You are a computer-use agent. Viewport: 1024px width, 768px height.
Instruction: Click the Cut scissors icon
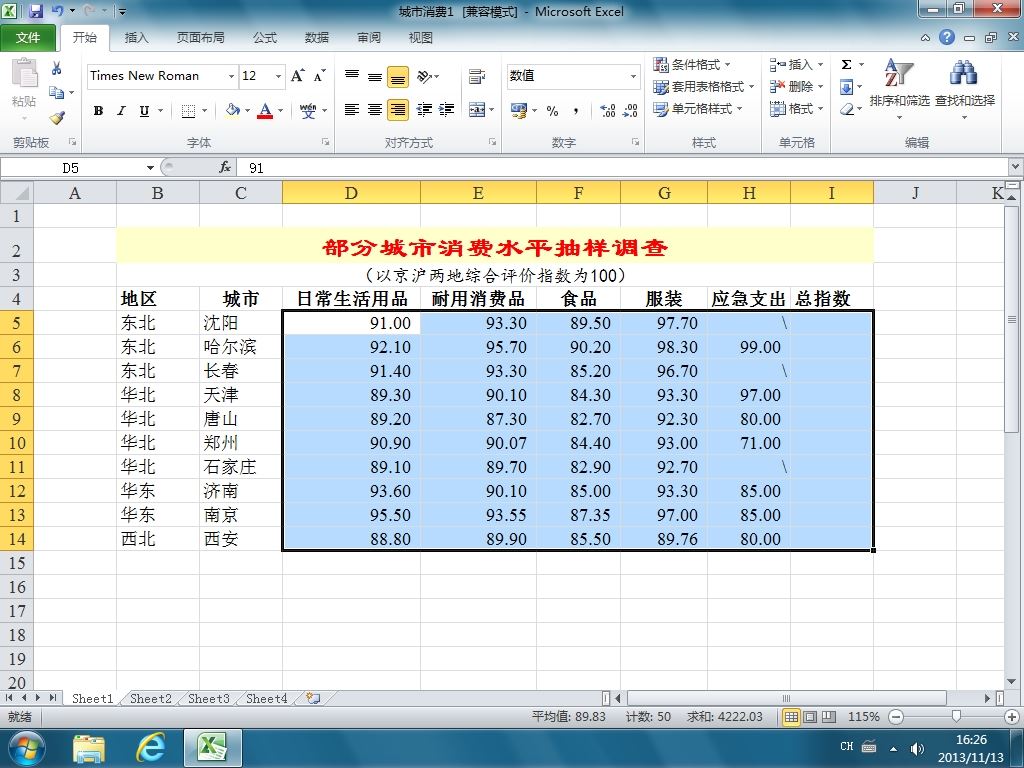[57, 69]
